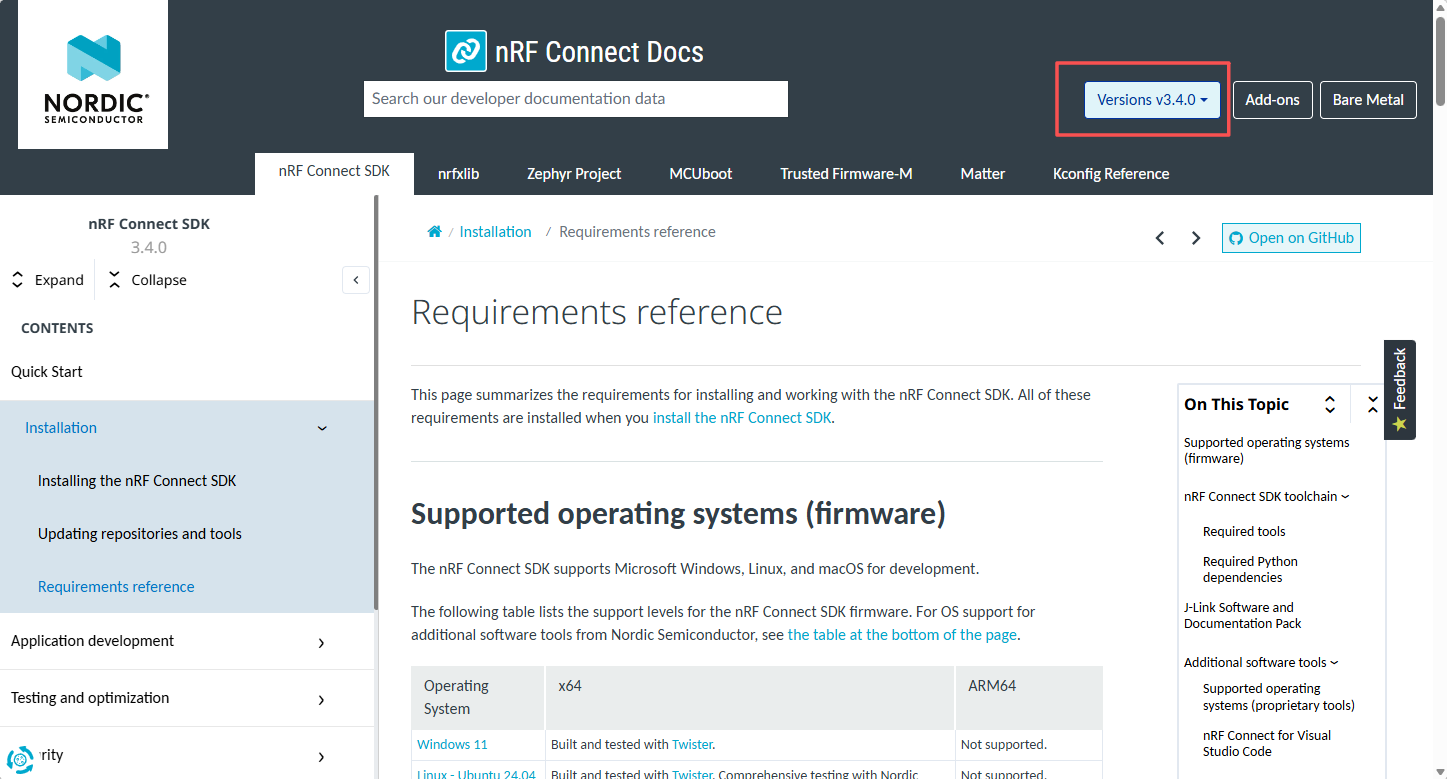
Task: Jump to Supported operating systems (firmware) topic link
Action: (1266, 450)
